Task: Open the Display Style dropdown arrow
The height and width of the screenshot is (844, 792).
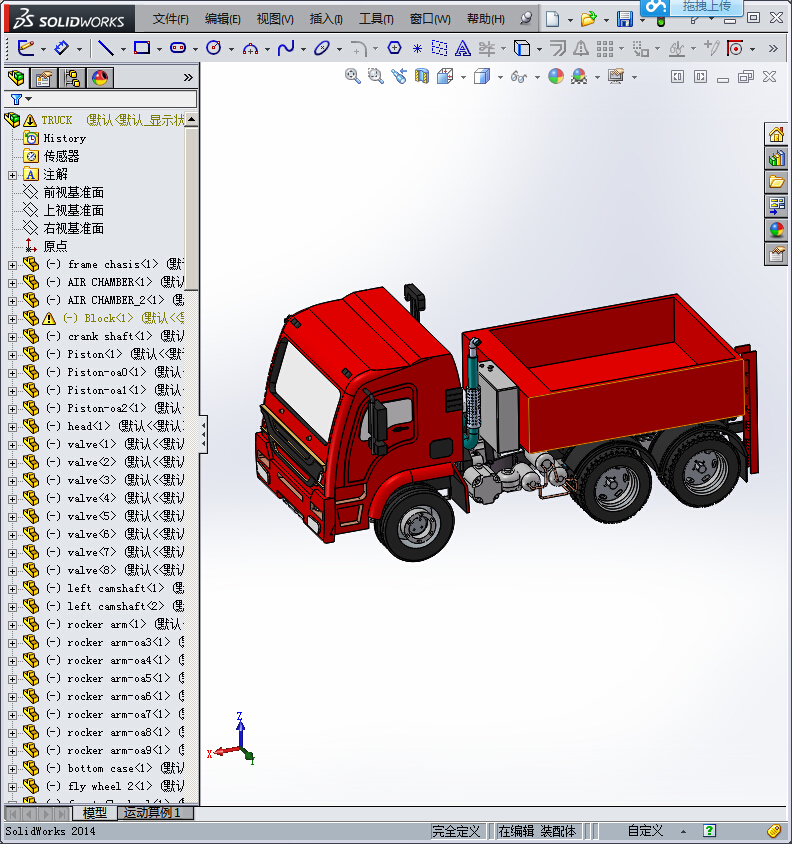Action: pos(500,78)
